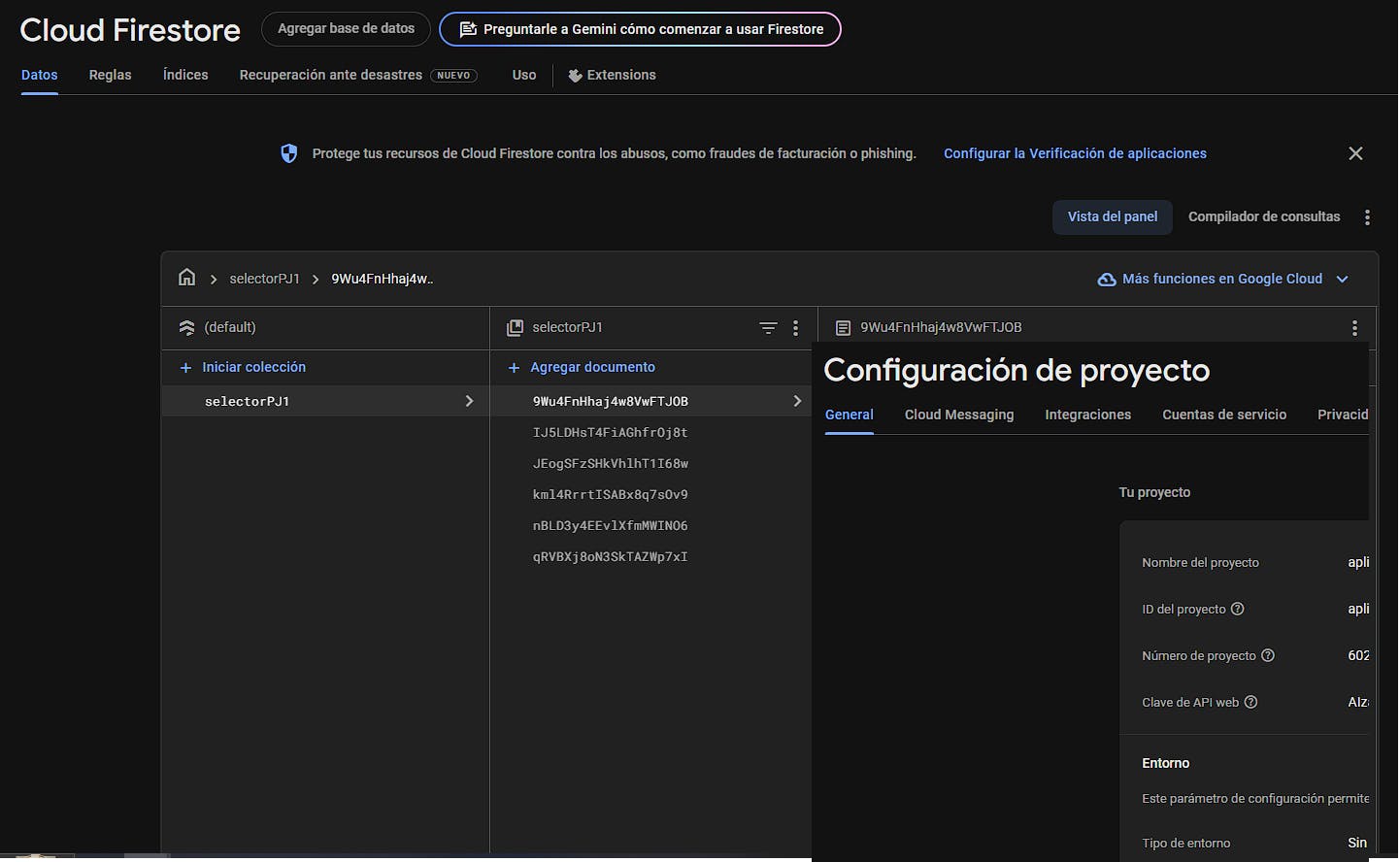Switch to Compilador de consultas view
Image resolution: width=1400 pixels, height=862 pixels.
pyautogui.click(x=1263, y=216)
